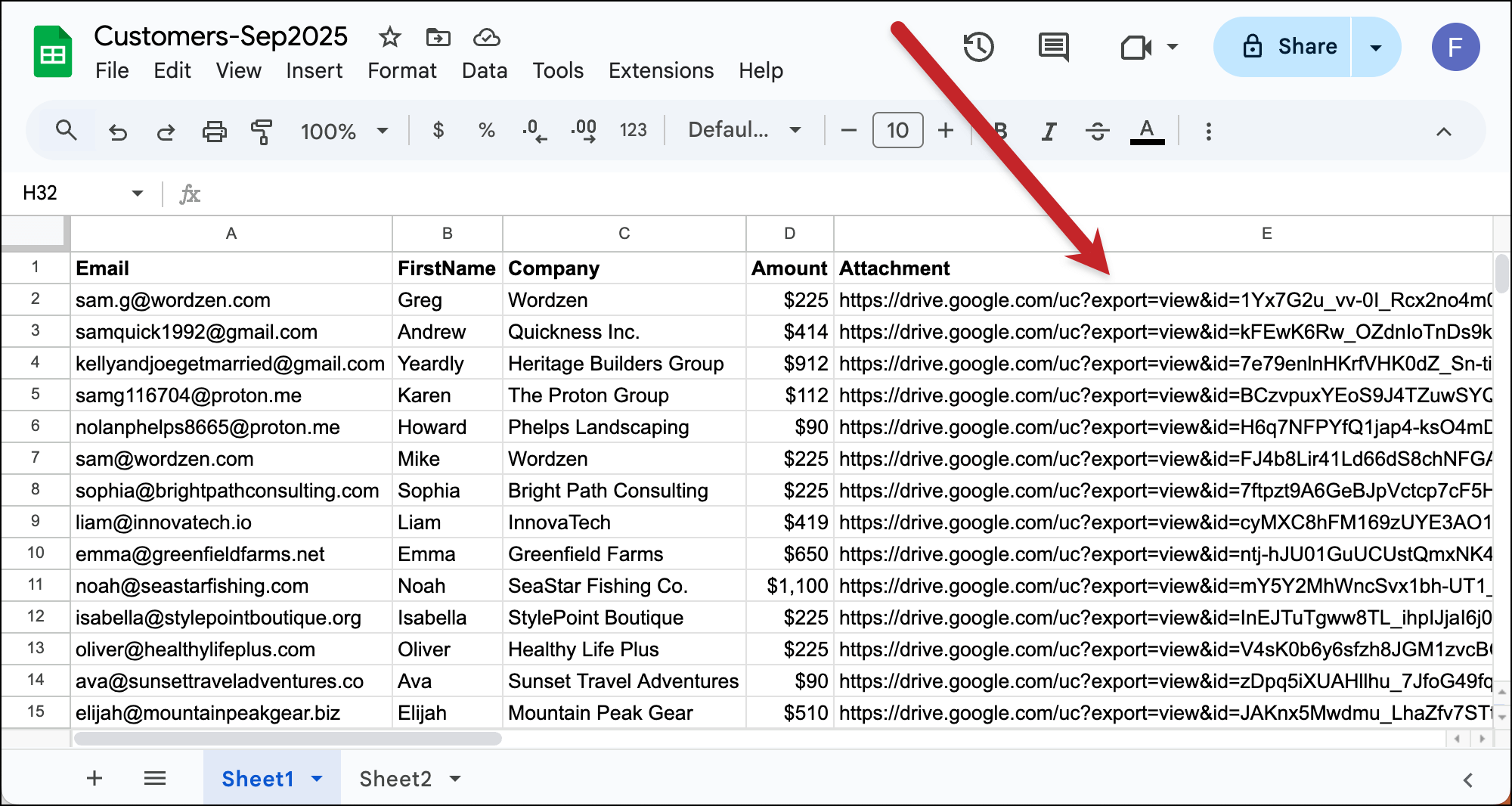Open the text color picker

(x=1147, y=130)
